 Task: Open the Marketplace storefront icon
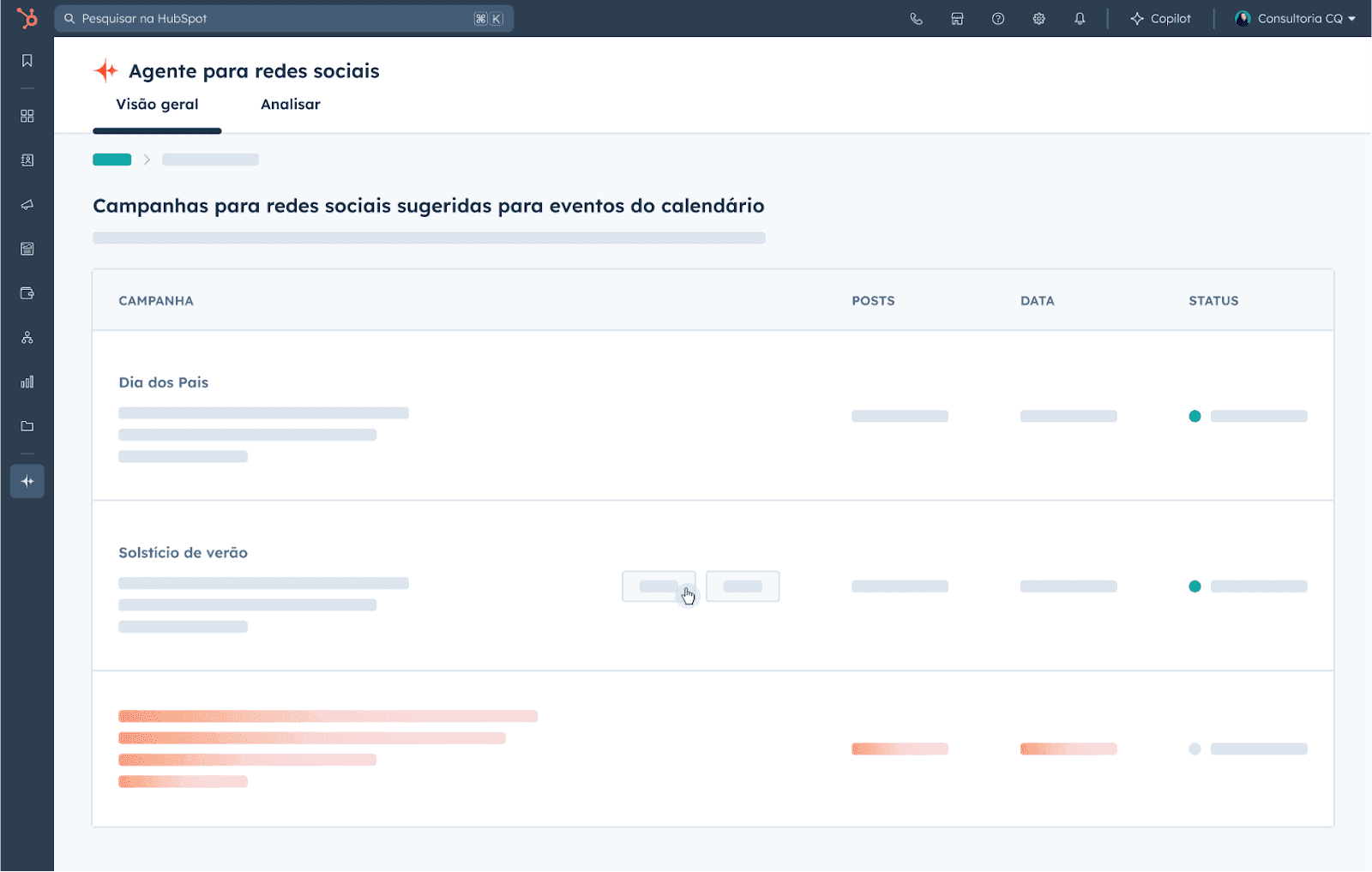tap(957, 18)
